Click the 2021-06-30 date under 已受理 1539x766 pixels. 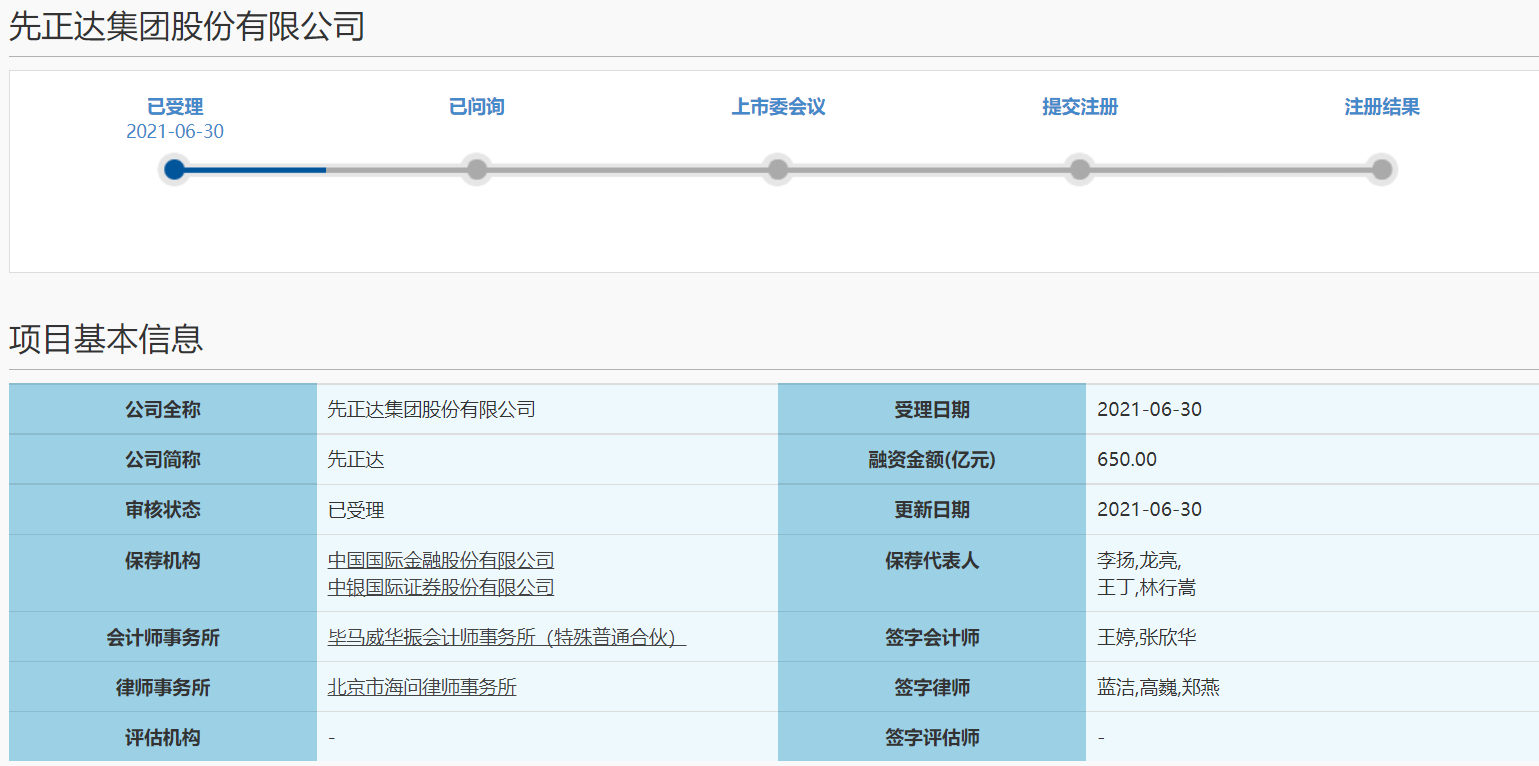click(x=175, y=131)
